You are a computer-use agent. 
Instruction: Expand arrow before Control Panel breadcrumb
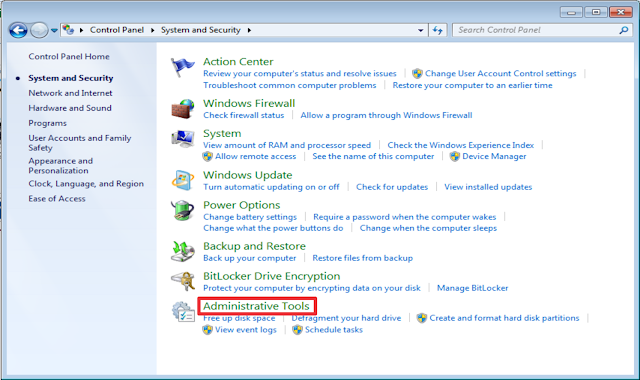coord(82,30)
